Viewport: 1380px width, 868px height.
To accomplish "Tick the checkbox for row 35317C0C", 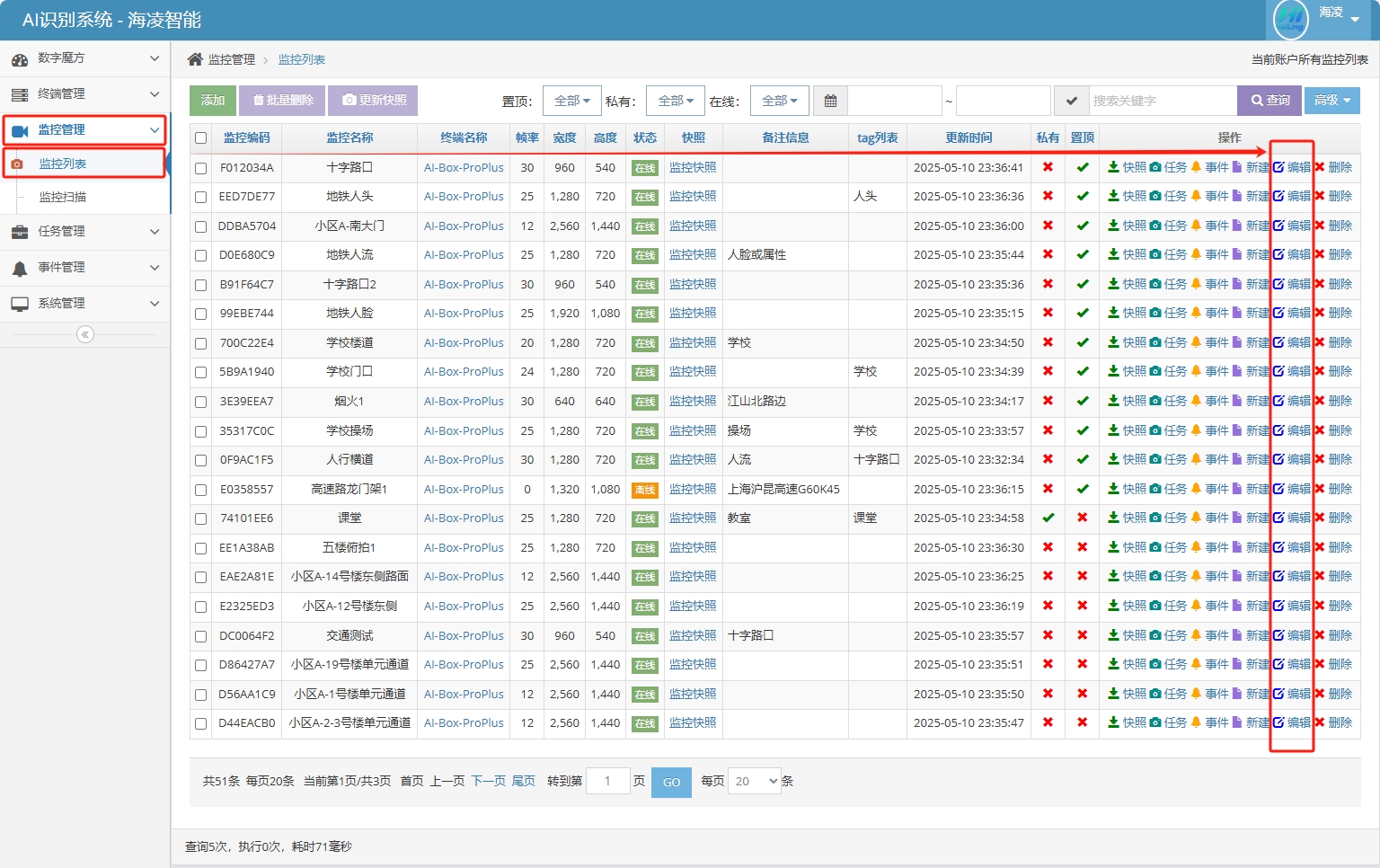I will tap(201, 431).
